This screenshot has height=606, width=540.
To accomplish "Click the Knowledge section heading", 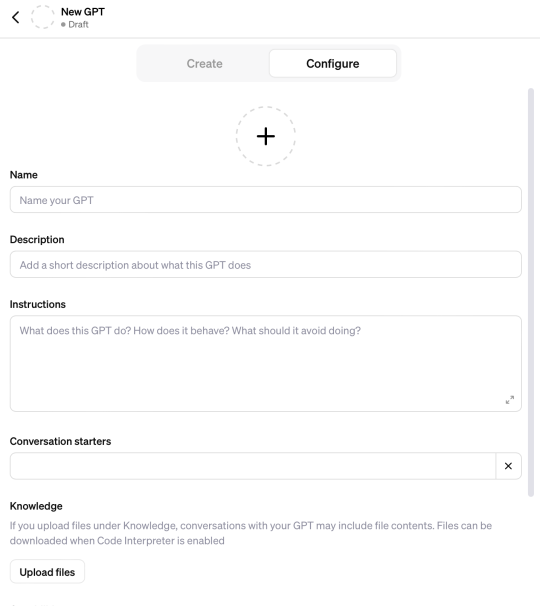I will (x=36, y=506).
